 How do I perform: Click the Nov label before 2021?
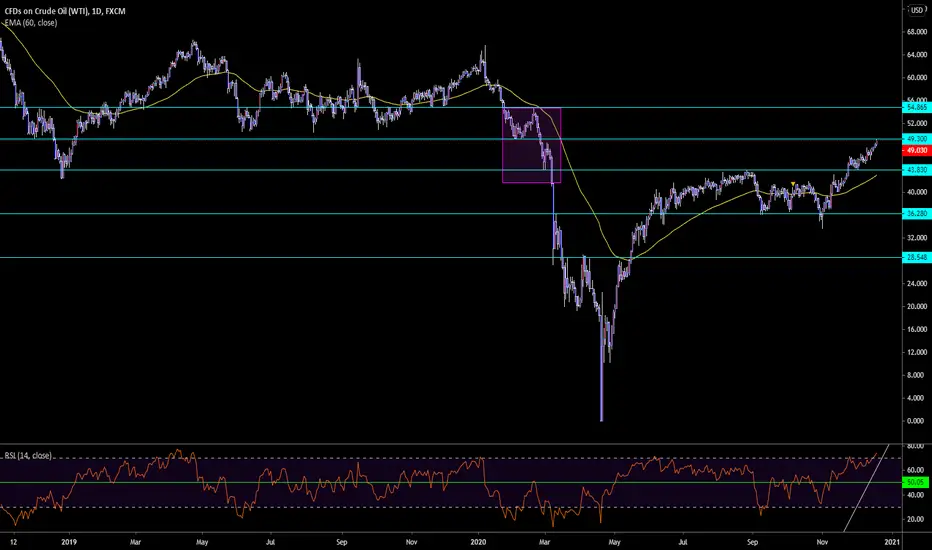pyautogui.click(x=823, y=542)
